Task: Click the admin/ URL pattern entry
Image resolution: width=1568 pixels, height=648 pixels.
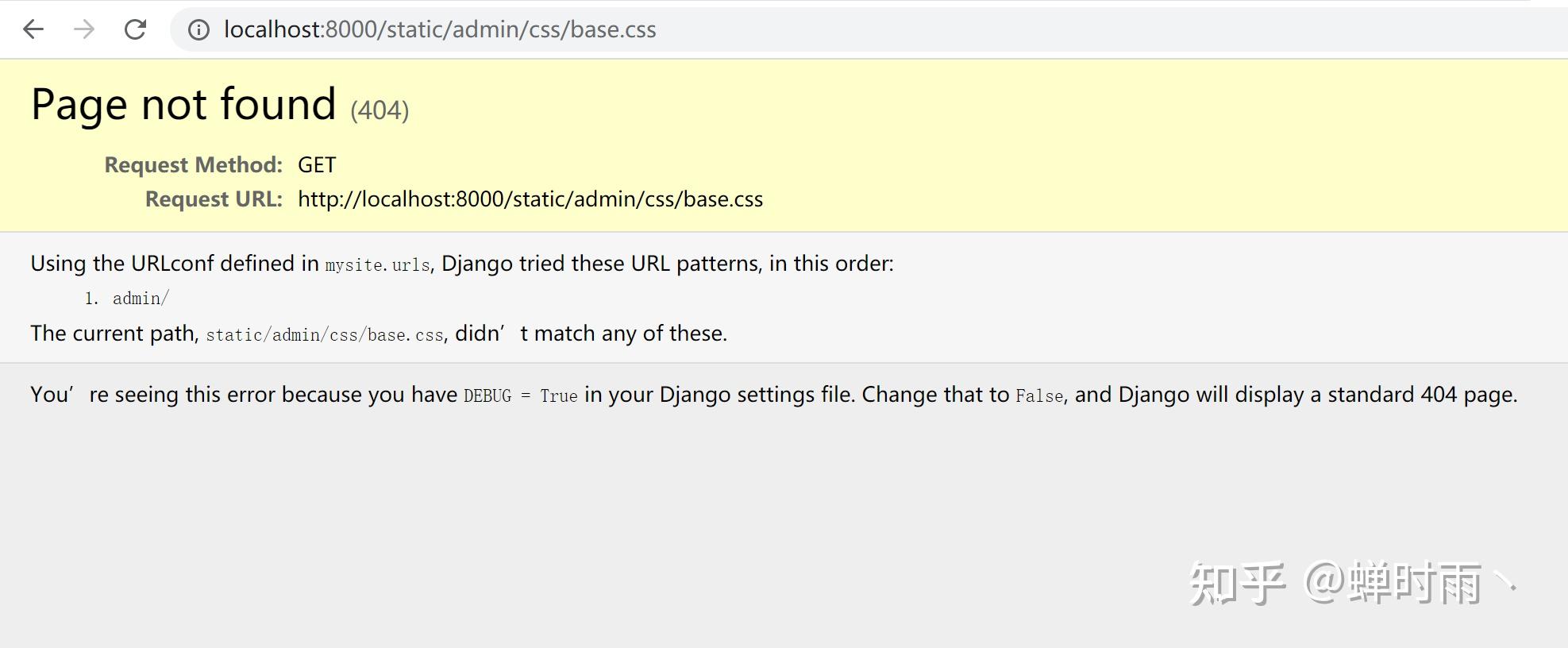Action: coord(141,299)
